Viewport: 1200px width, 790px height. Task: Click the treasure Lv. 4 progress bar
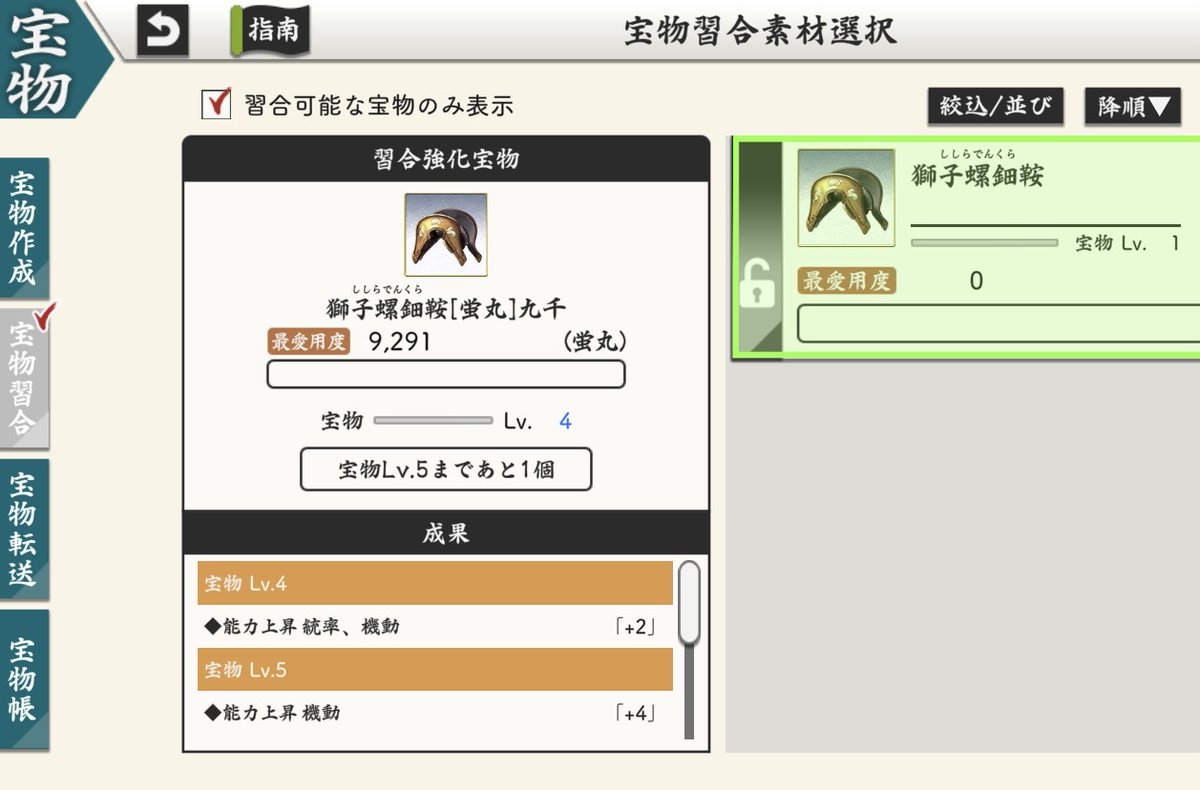click(x=433, y=421)
